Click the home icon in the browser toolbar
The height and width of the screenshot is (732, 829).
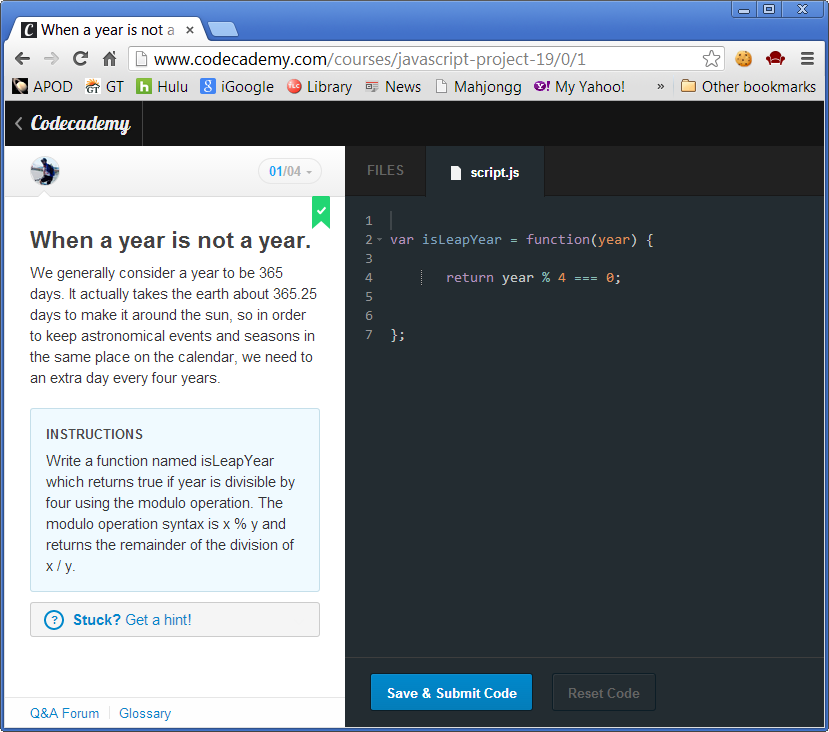(x=109, y=59)
